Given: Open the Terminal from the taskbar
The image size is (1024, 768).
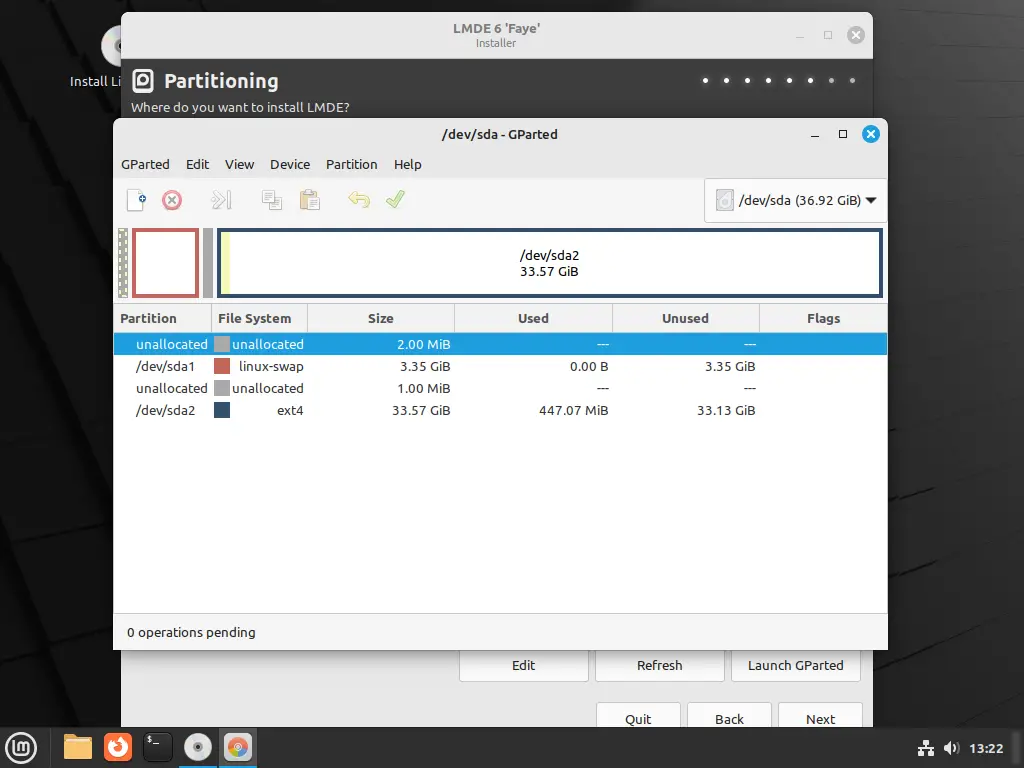Looking at the screenshot, I should click(x=157, y=747).
